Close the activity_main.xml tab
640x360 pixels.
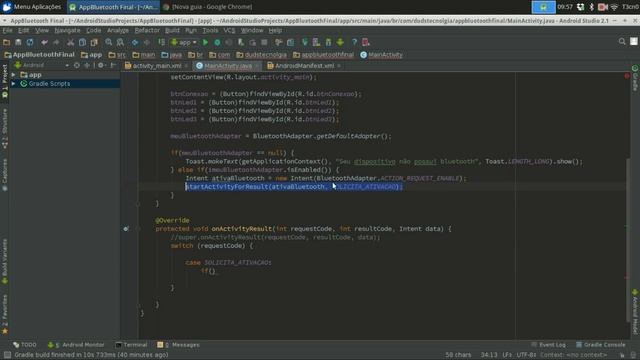coord(186,66)
